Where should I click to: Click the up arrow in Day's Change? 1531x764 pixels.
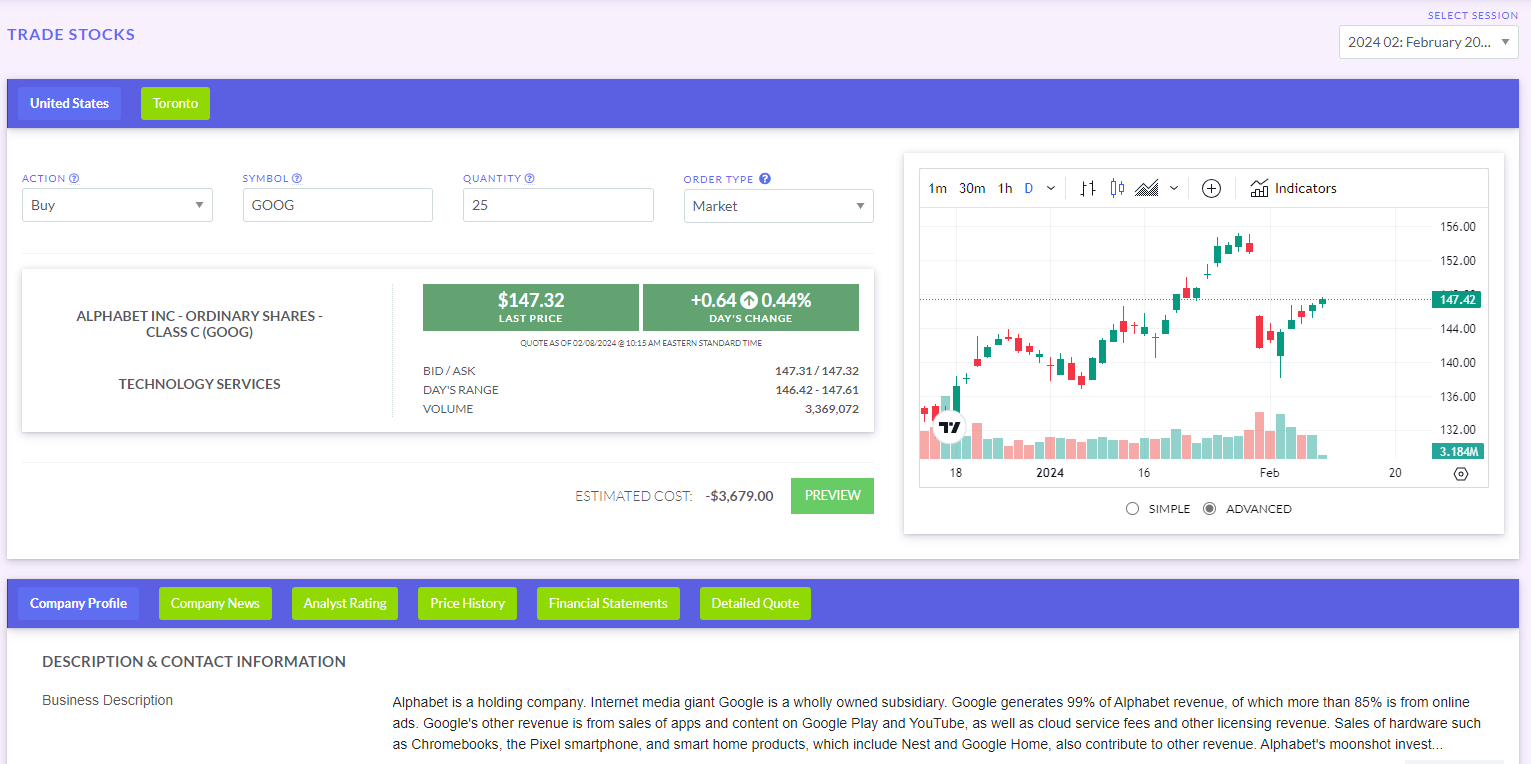pyautogui.click(x=749, y=300)
